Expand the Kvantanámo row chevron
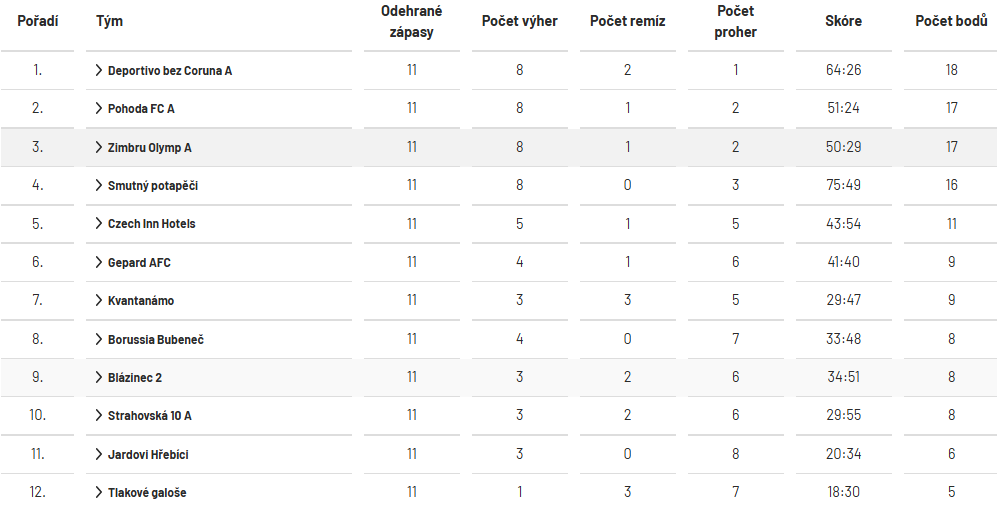997x519 pixels. click(x=99, y=300)
